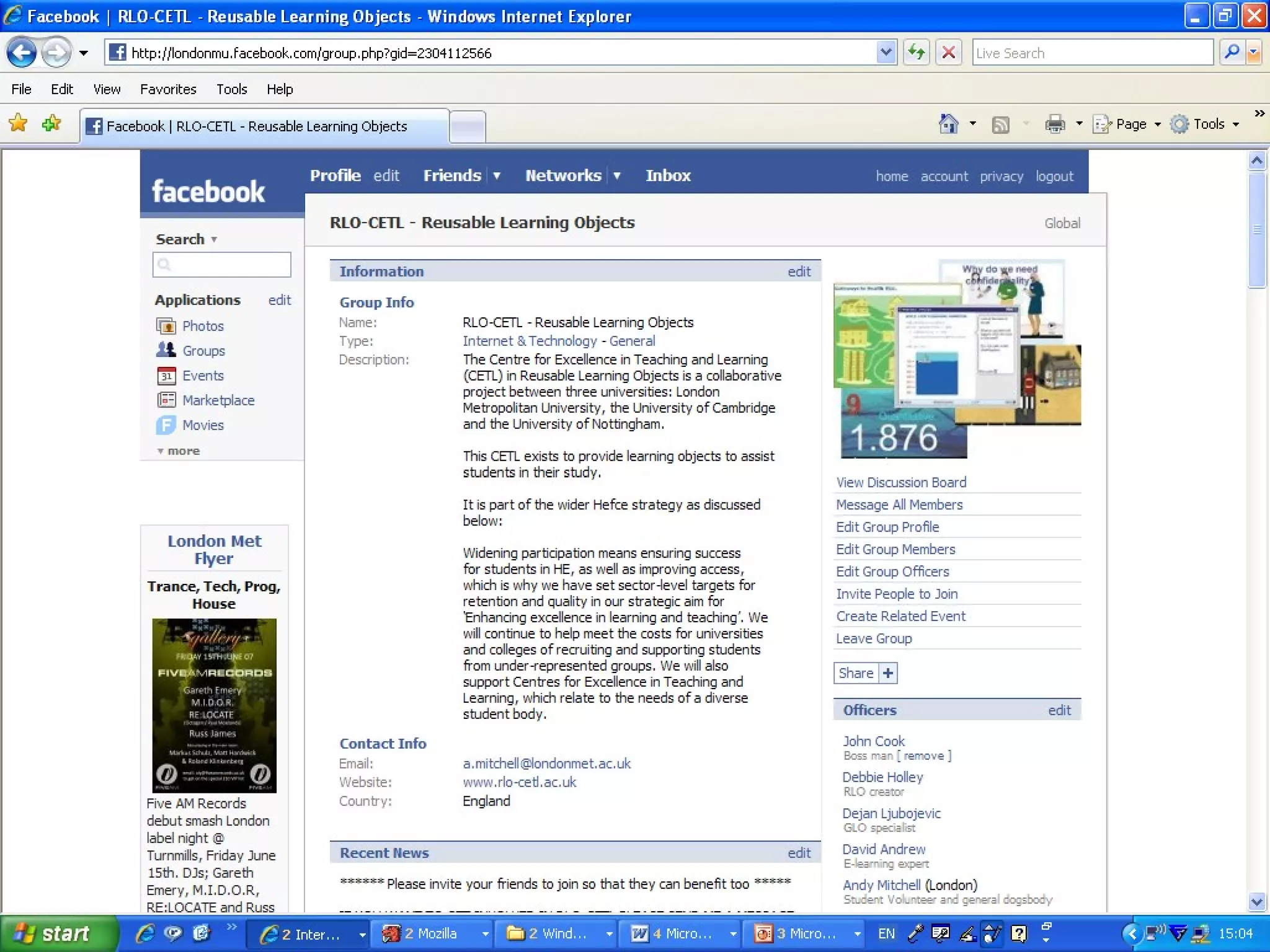Viewport: 1270px width, 952px height.
Task: Open the View menu
Action: point(107,89)
